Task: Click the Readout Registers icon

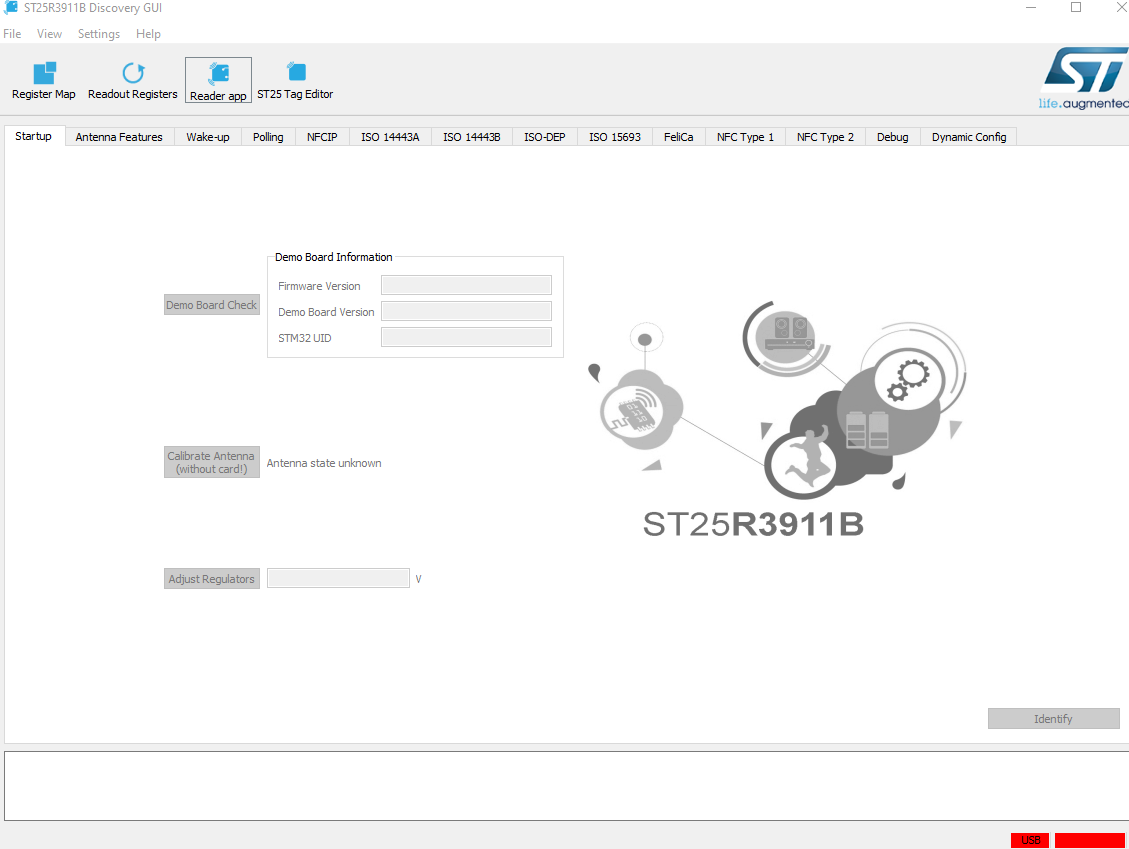Action: [132, 79]
